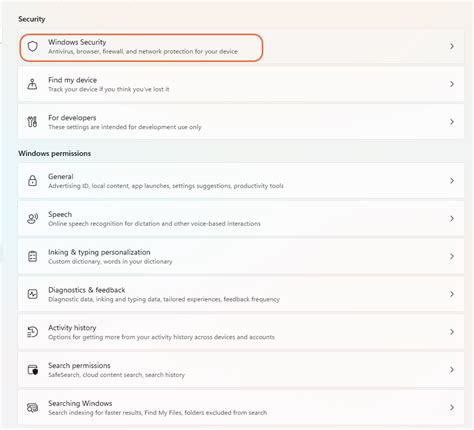Click 'Diagnostic data, inking and typing data' description
Screen dimensions: 474x430
[x=164, y=299]
